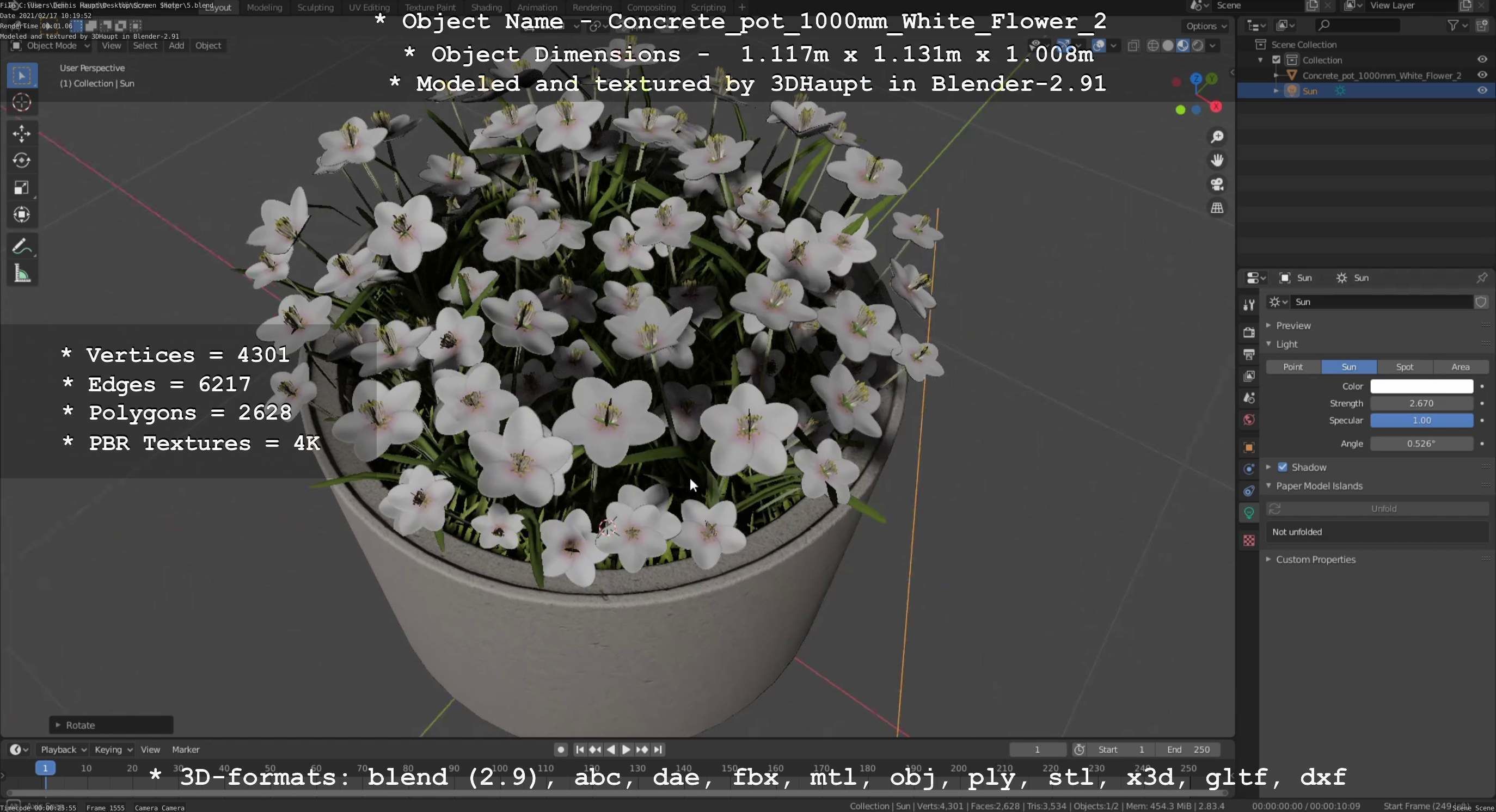This screenshot has height=812, width=1496.
Task: Set light type to Area
Action: coord(1460,367)
